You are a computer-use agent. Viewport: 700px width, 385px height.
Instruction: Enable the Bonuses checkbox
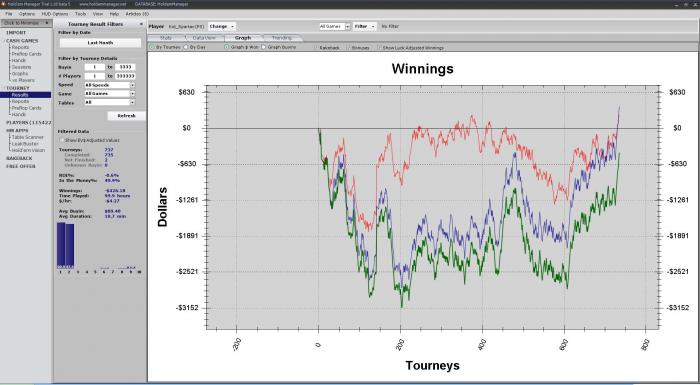pyautogui.click(x=349, y=47)
